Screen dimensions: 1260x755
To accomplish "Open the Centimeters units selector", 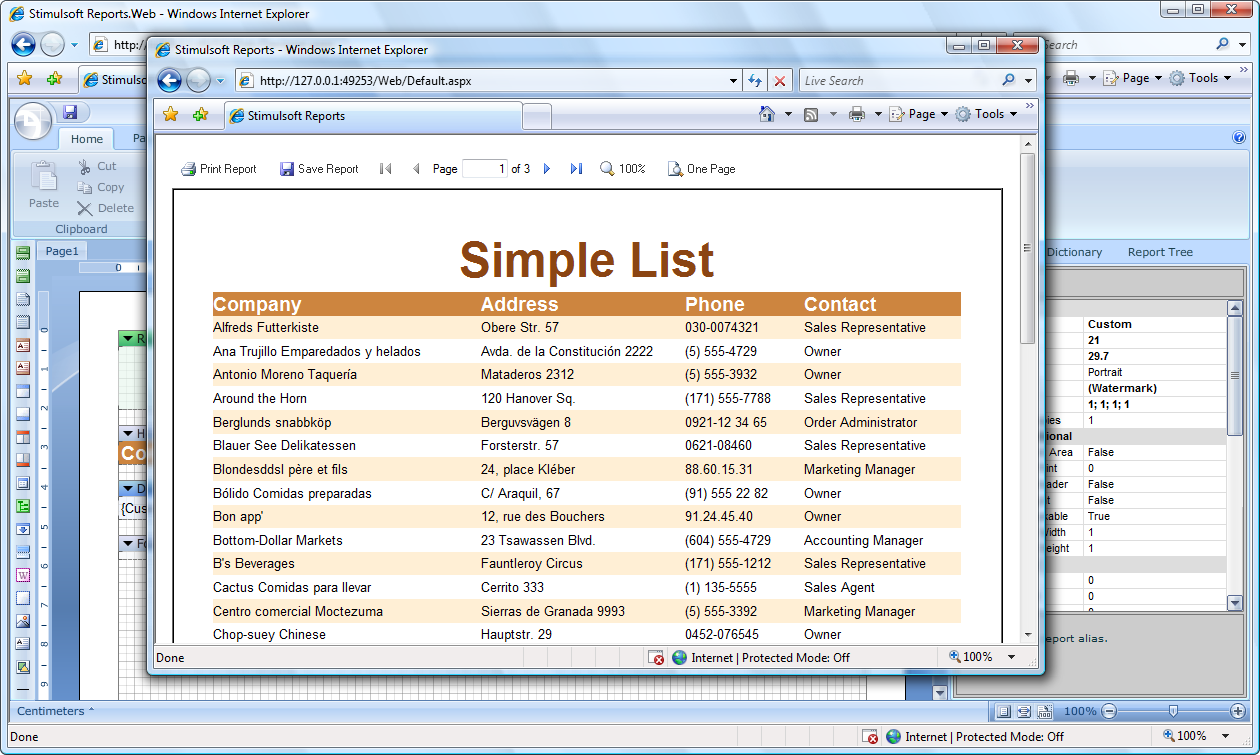I will 55,711.
